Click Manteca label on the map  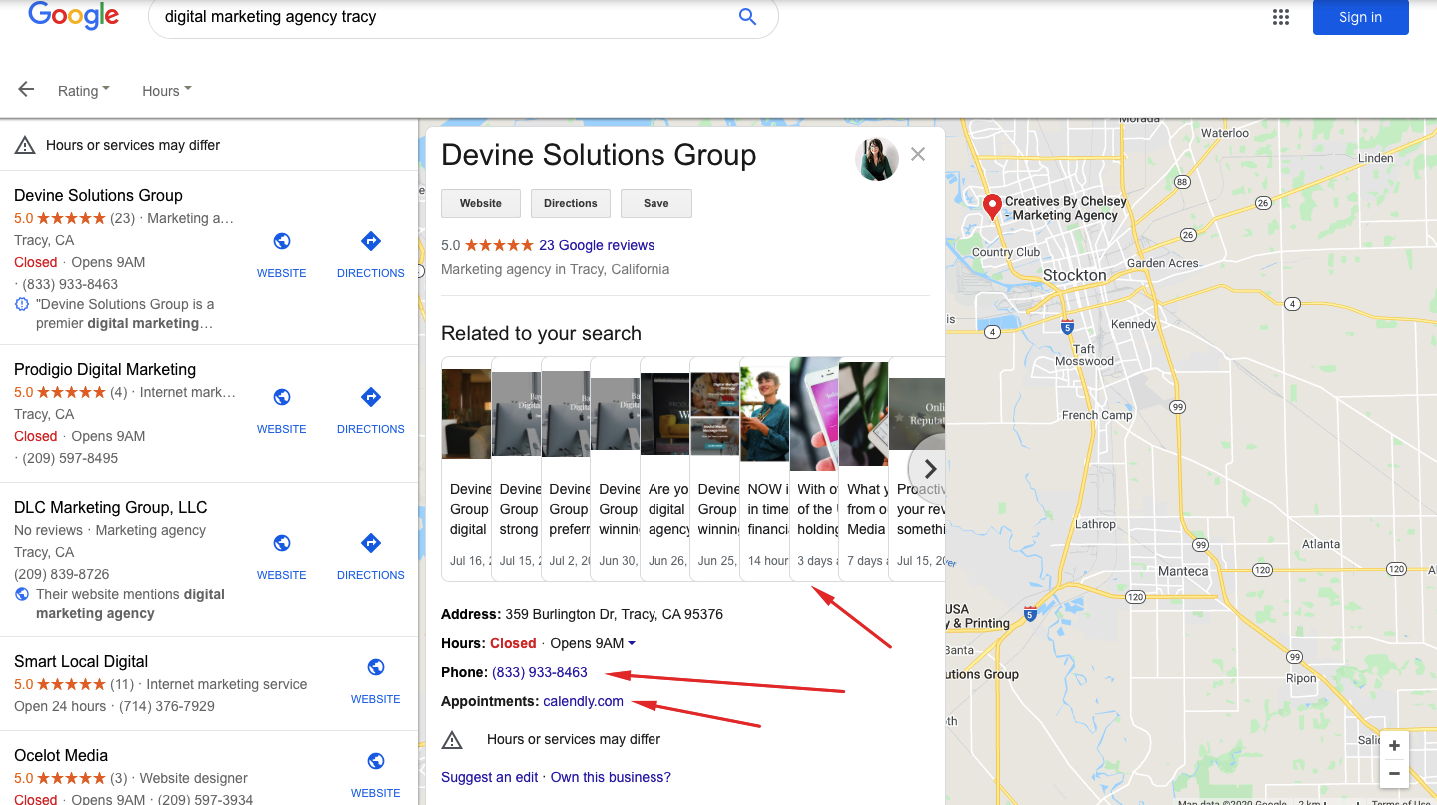tap(1181, 571)
